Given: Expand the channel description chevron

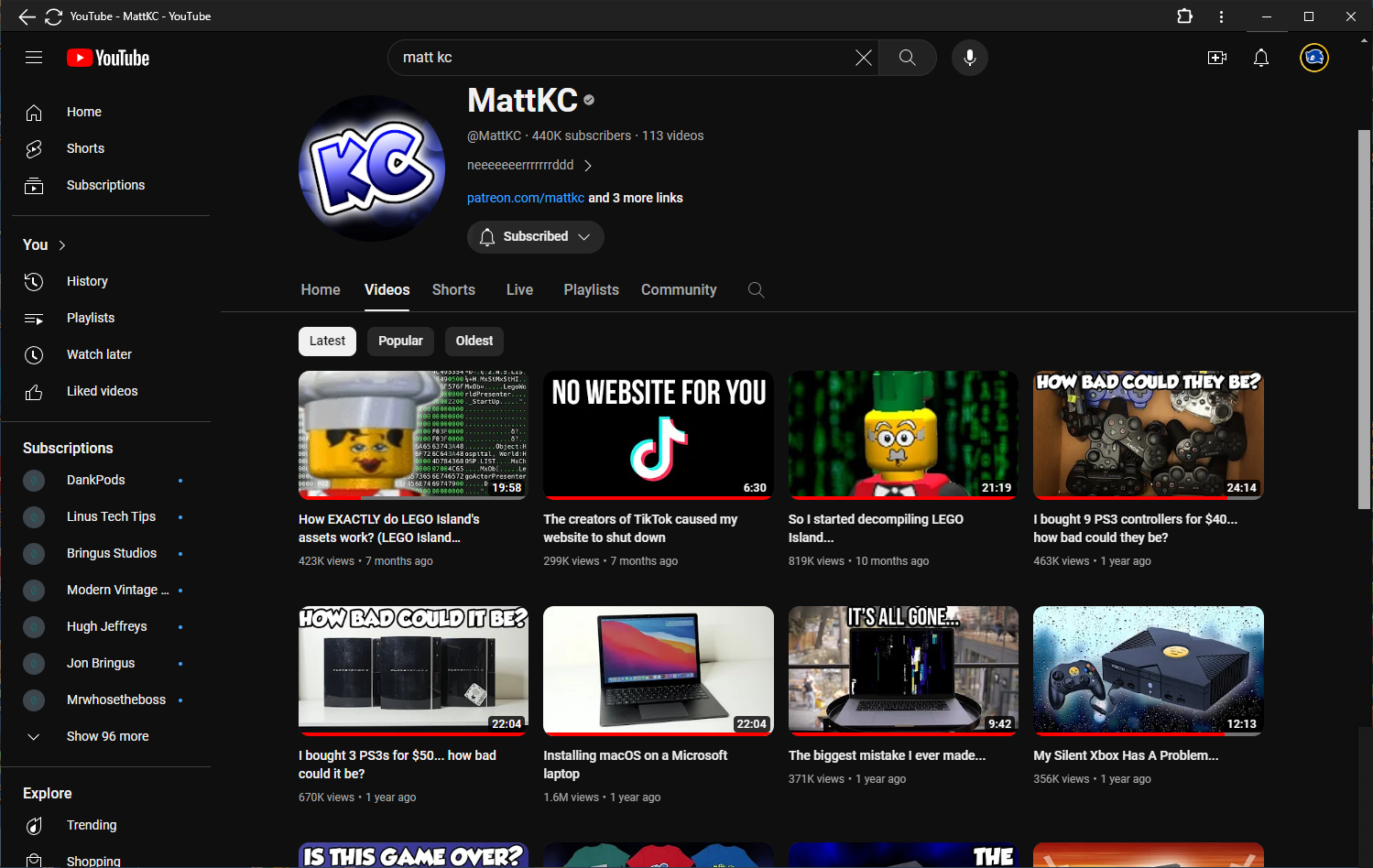Looking at the screenshot, I should pyautogui.click(x=588, y=166).
